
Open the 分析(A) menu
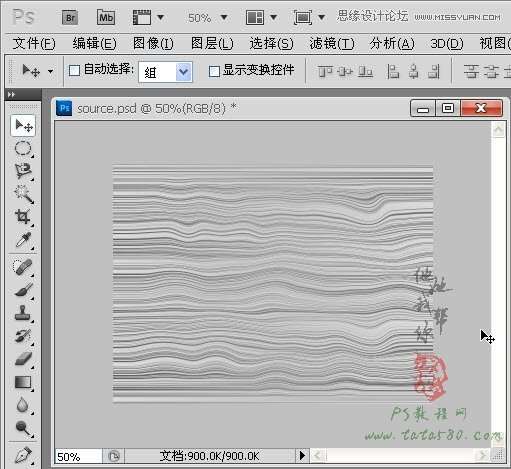392,44
